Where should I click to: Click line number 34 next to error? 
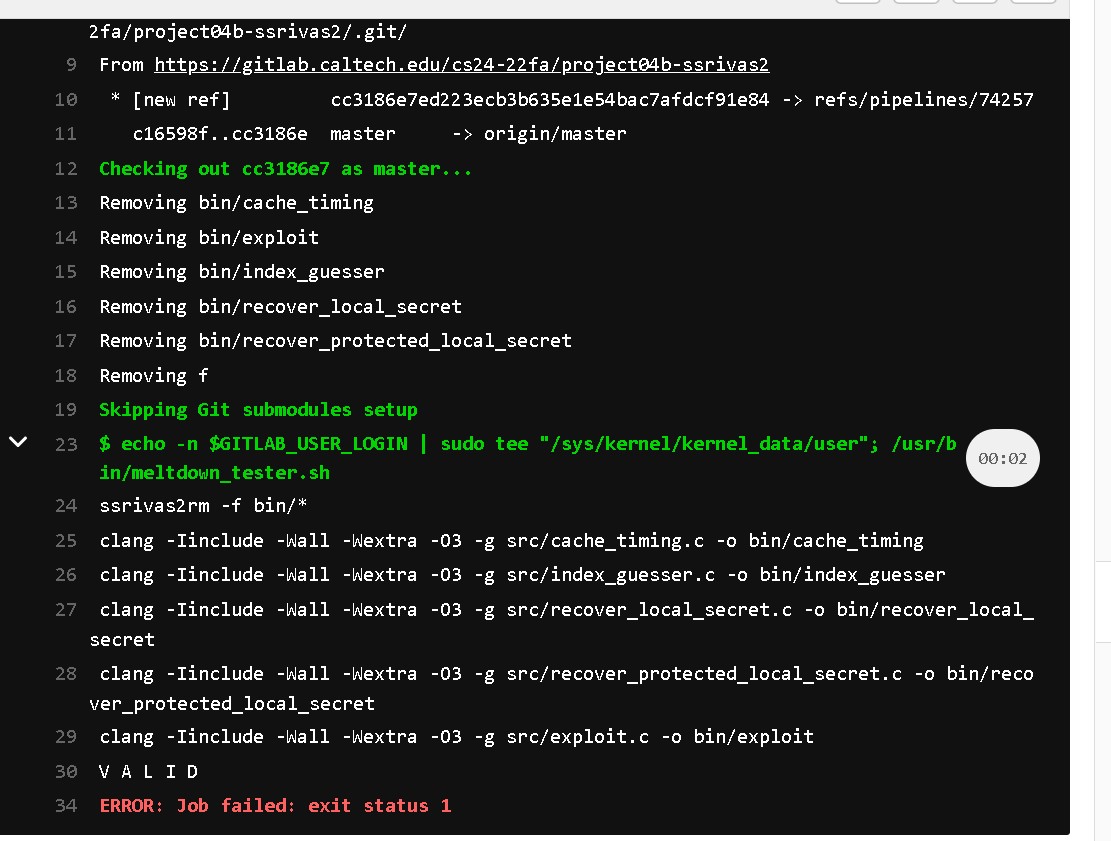coord(66,806)
